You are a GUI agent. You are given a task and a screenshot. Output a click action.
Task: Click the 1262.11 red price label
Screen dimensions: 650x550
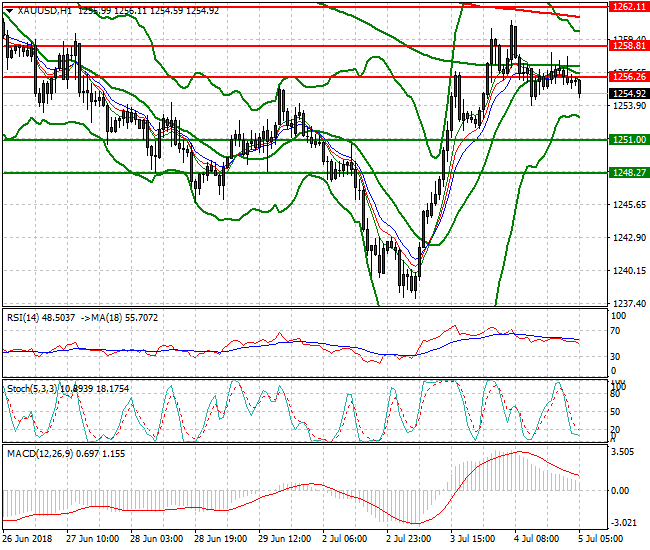coord(629,6)
